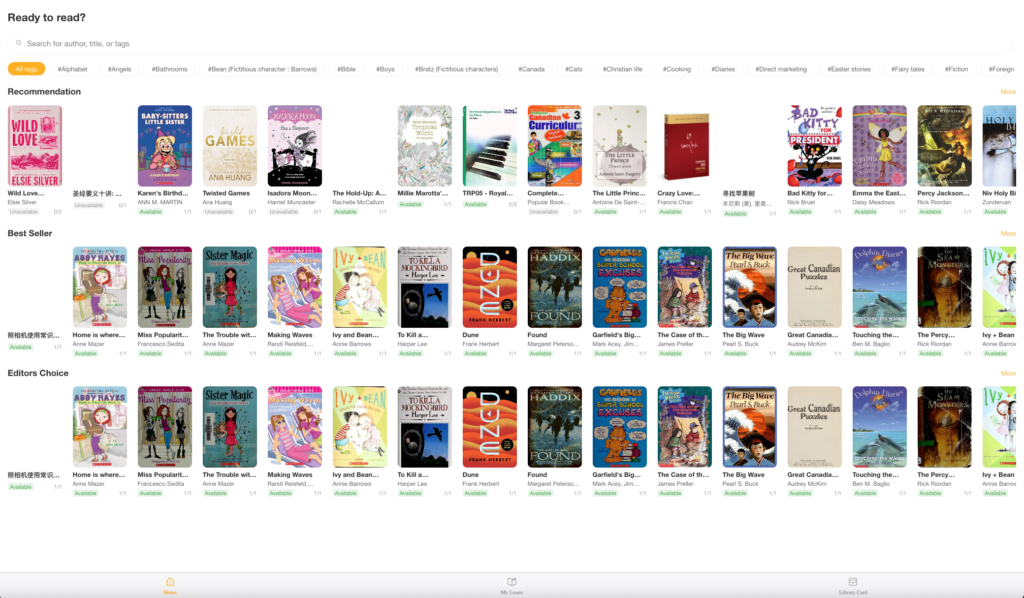Open the Dune cover in Editors Choice

pyautogui.click(x=490, y=426)
